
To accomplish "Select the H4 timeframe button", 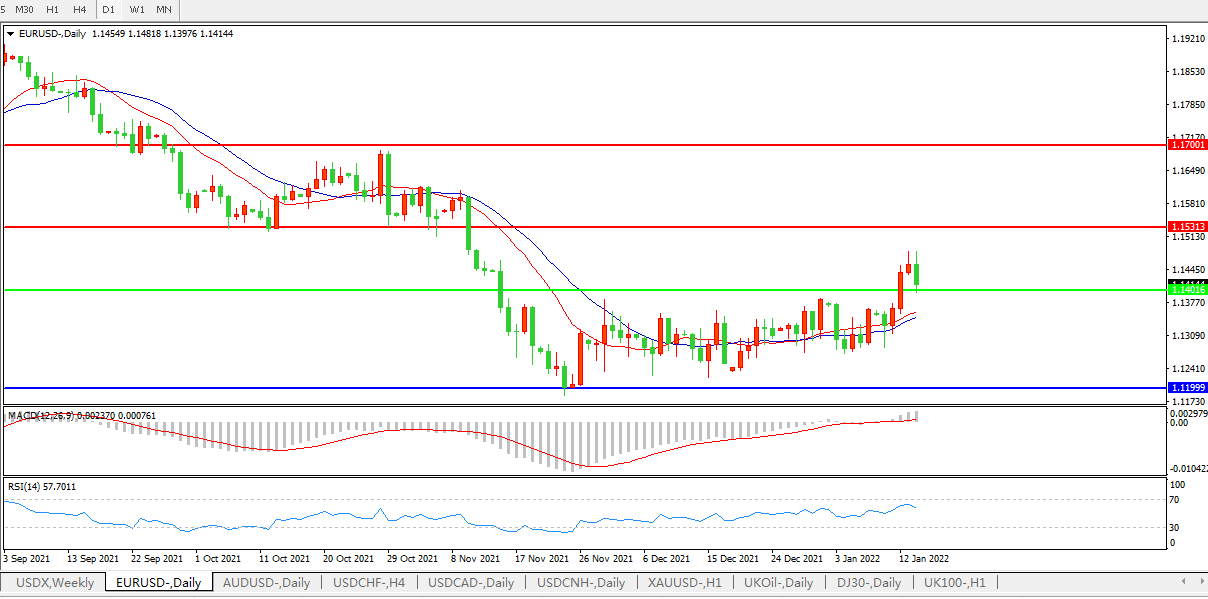I will point(80,9).
